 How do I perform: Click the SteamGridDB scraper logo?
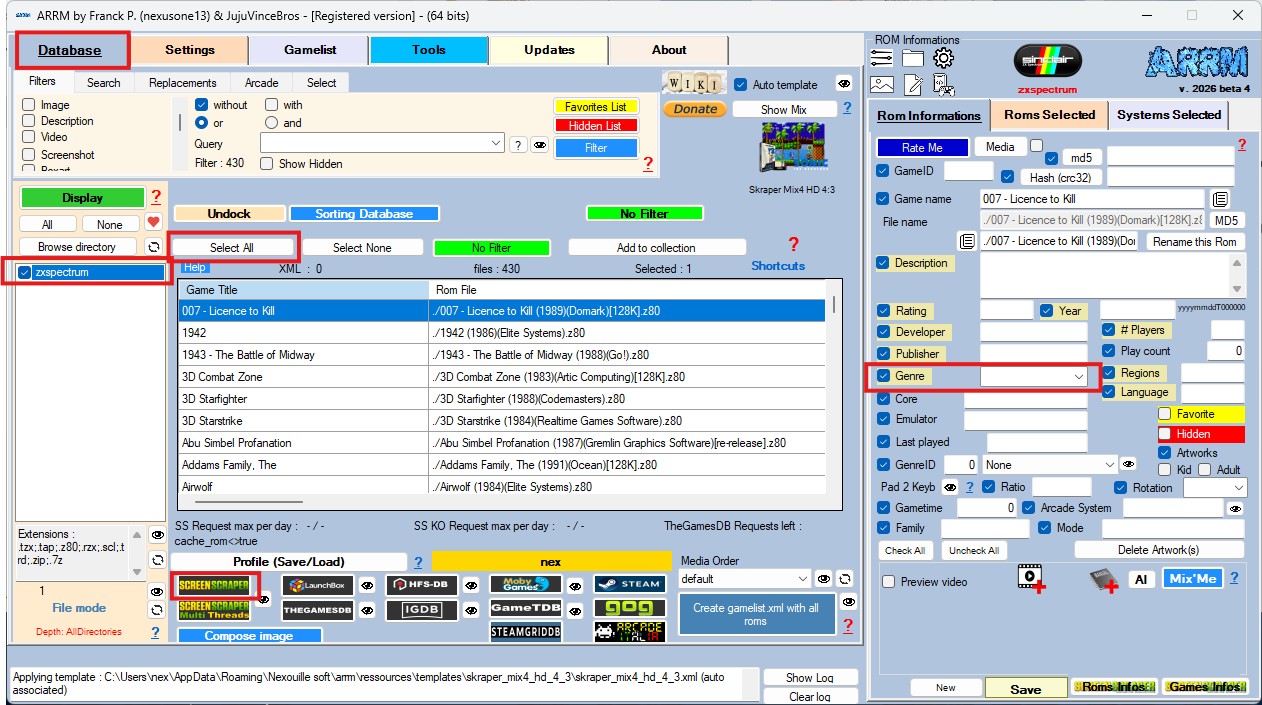tap(525, 632)
